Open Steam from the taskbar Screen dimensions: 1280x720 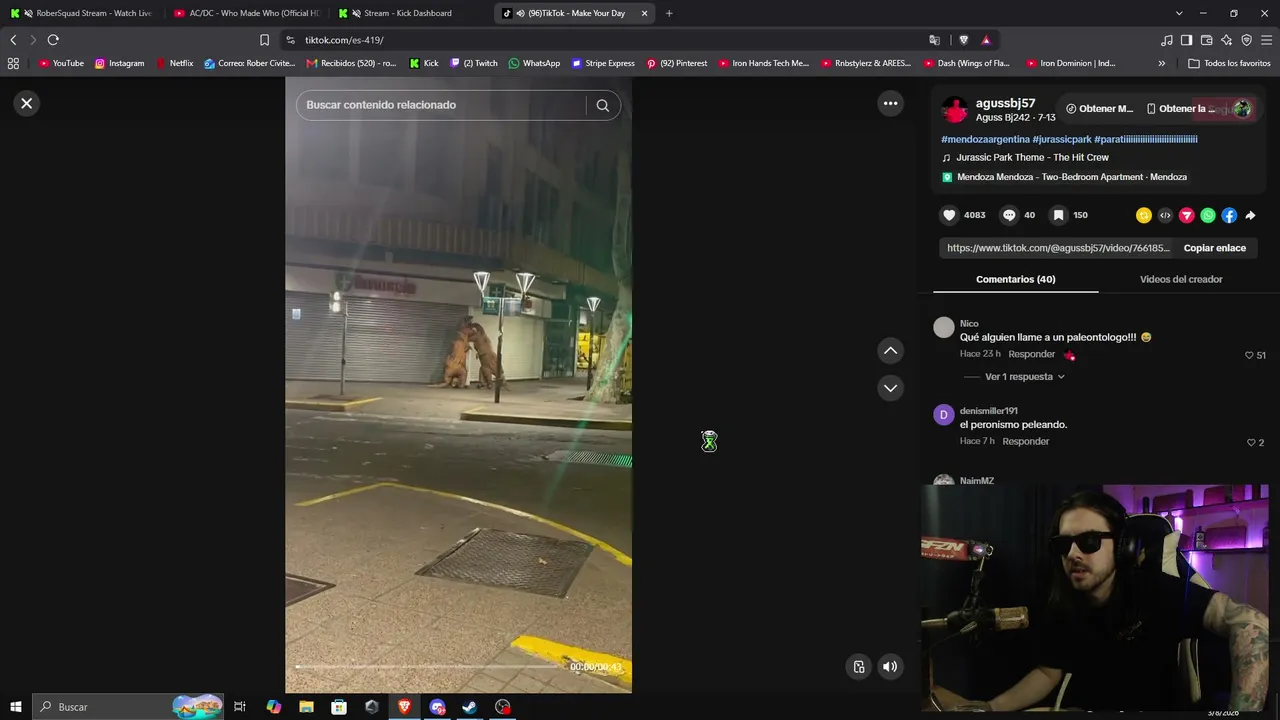pyautogui.click(x=469, y=707)
